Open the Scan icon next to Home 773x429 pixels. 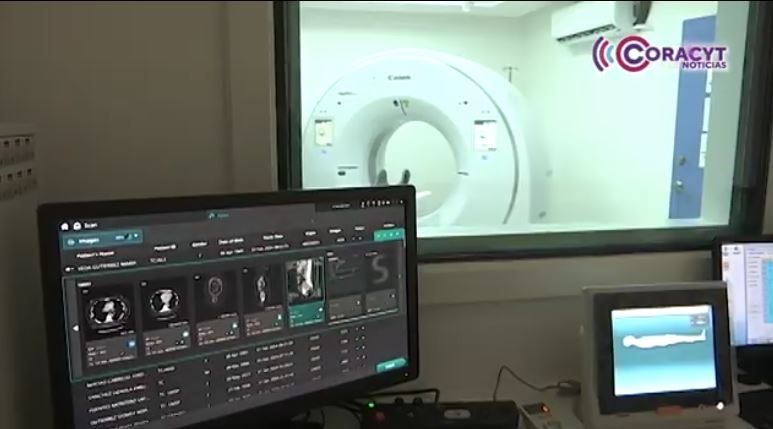[x=76, y=225]
